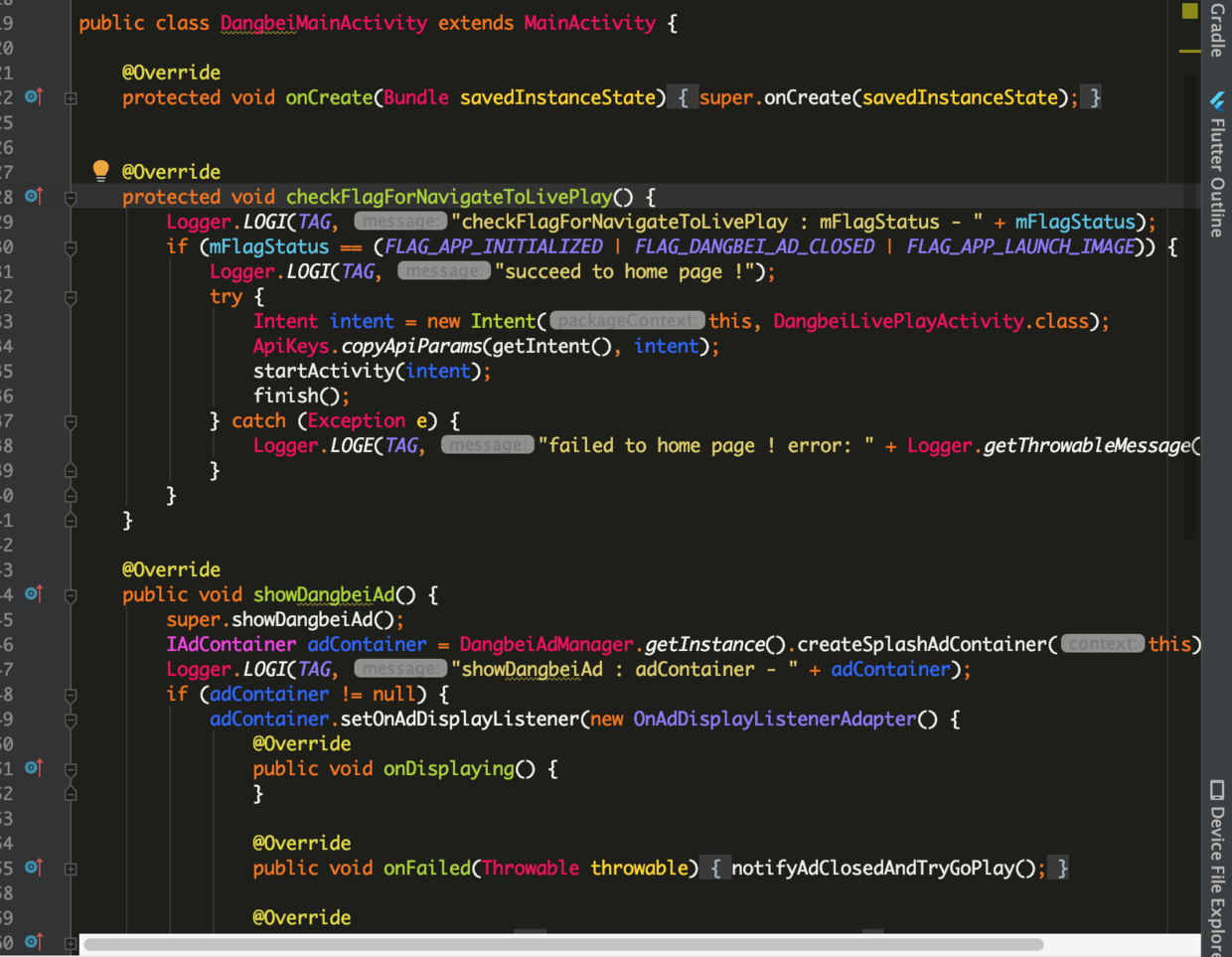Click the FLAG_APP_LAUNCH_IMAGE constant
The image size is (1232, 957).
point(1020,246)
